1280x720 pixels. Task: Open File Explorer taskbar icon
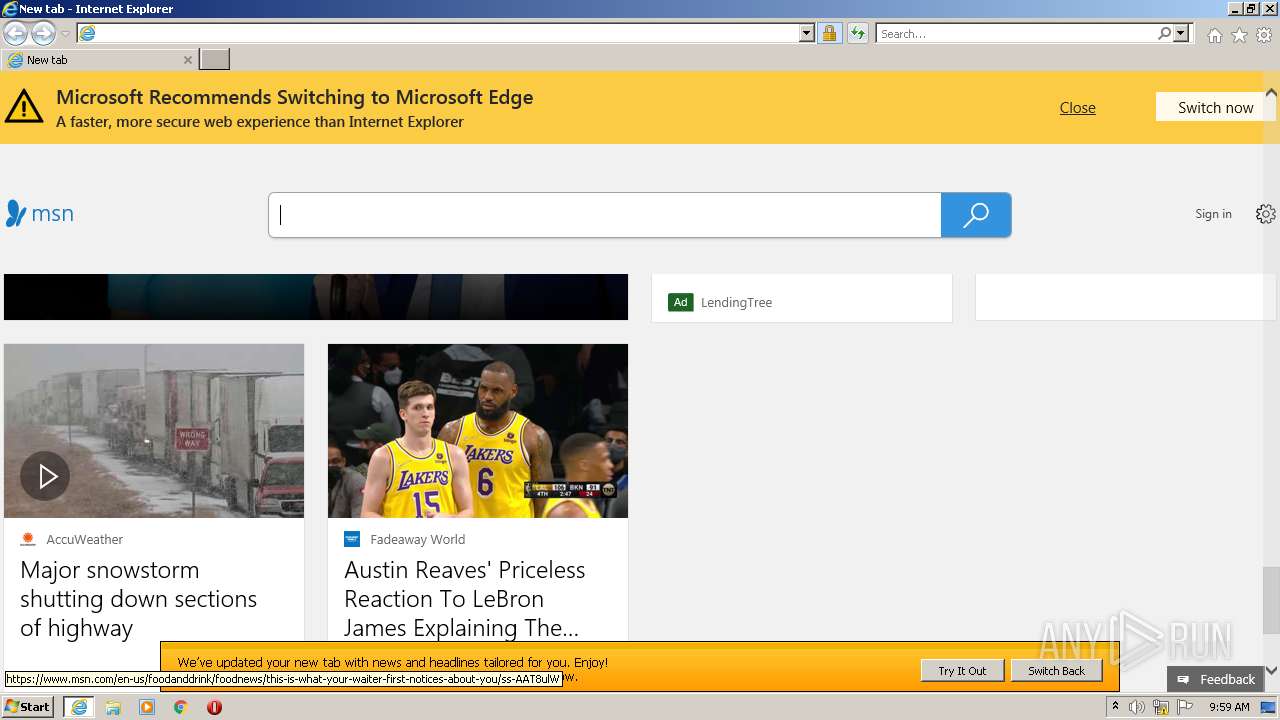(113, 707)
